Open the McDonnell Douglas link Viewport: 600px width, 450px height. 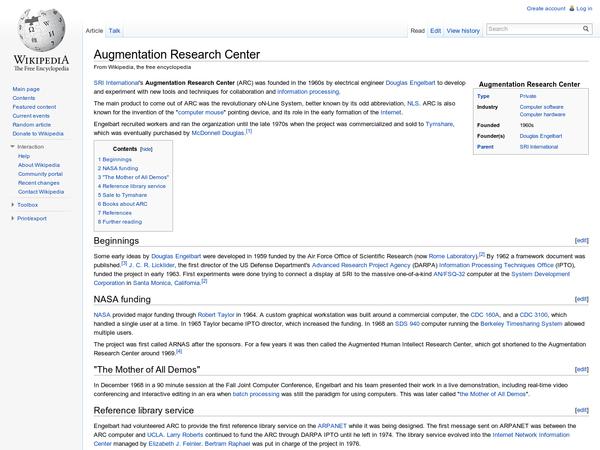(x=218, y=133)
